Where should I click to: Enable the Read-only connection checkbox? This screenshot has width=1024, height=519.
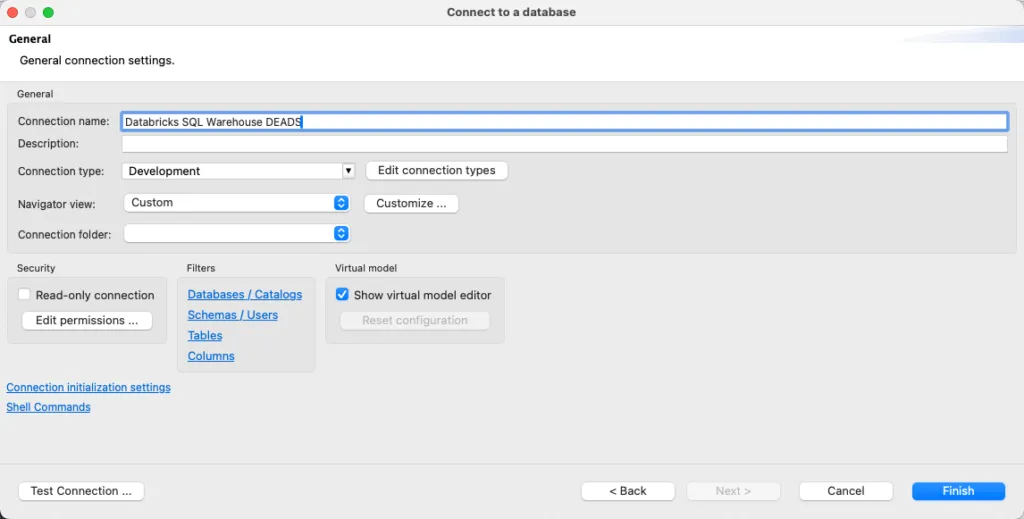(25, 295)
